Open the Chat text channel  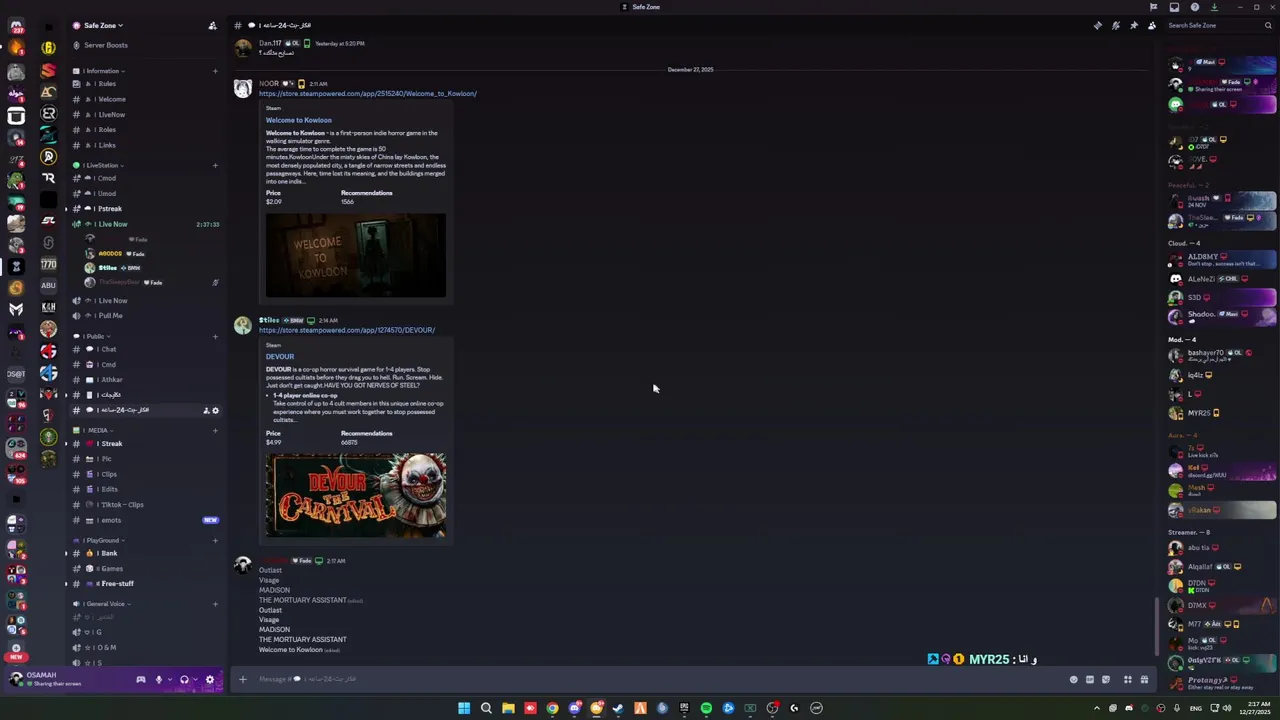coord(146,349)
